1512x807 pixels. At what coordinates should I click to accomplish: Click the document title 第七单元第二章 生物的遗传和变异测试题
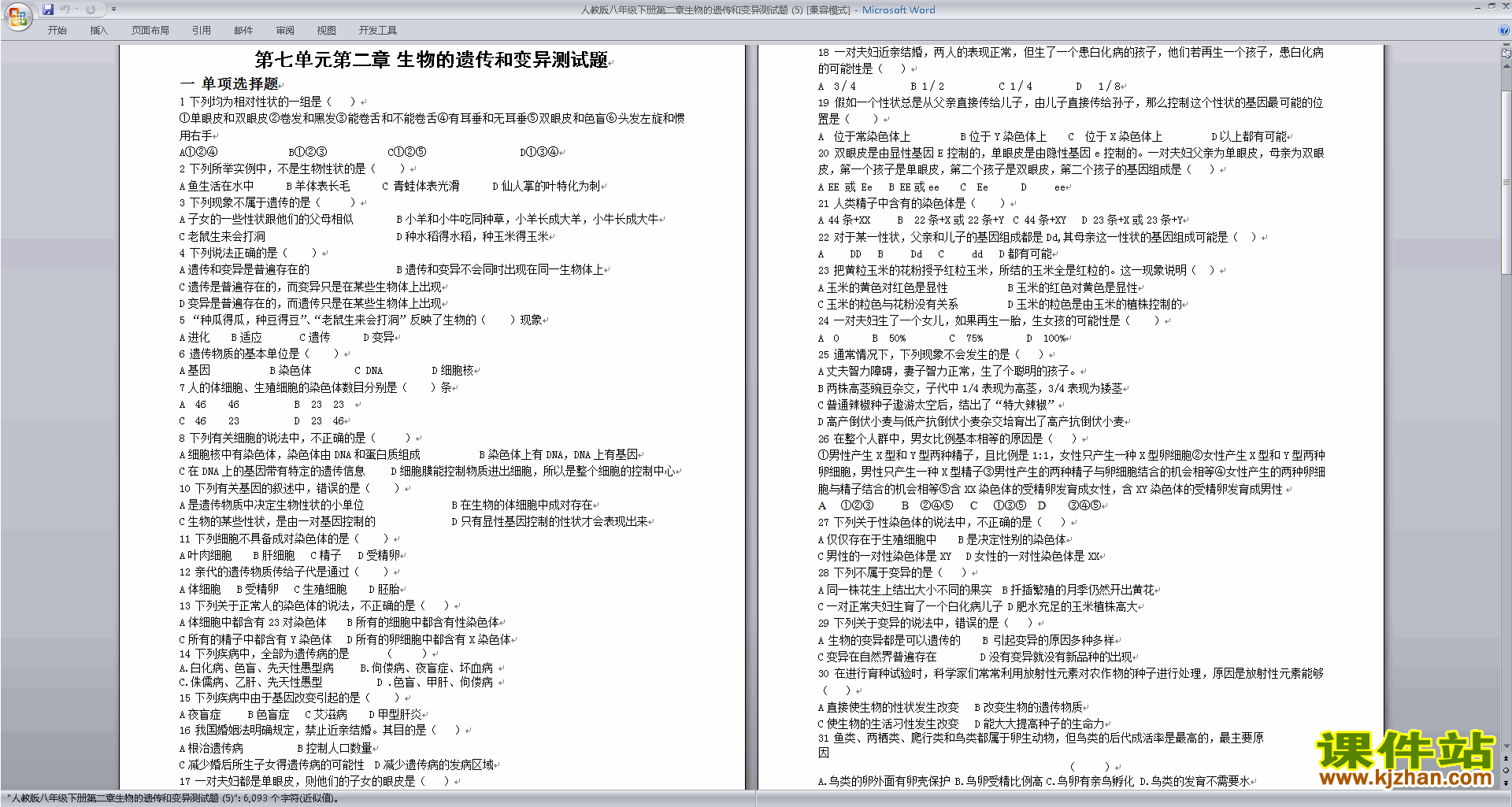pyautogui.click(x=432, y=60)
